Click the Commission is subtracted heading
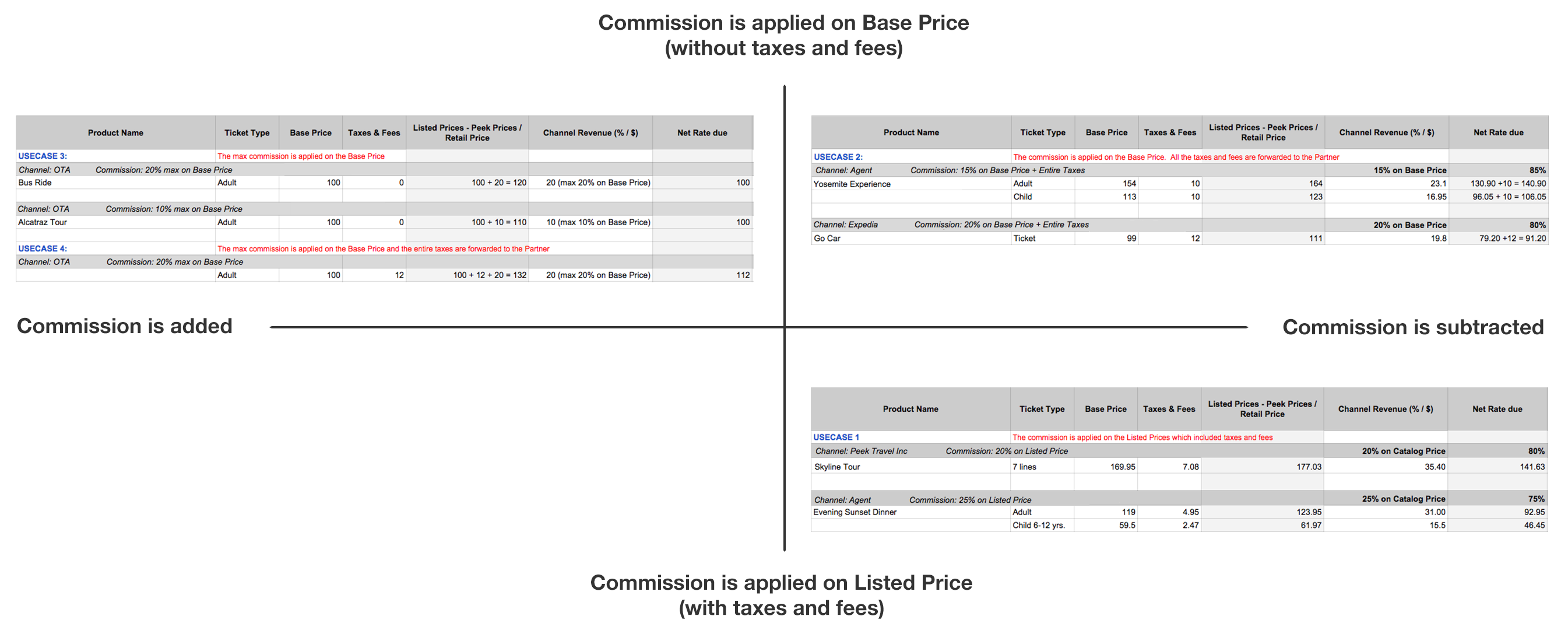The image size is (1568, 630). 1413,327
